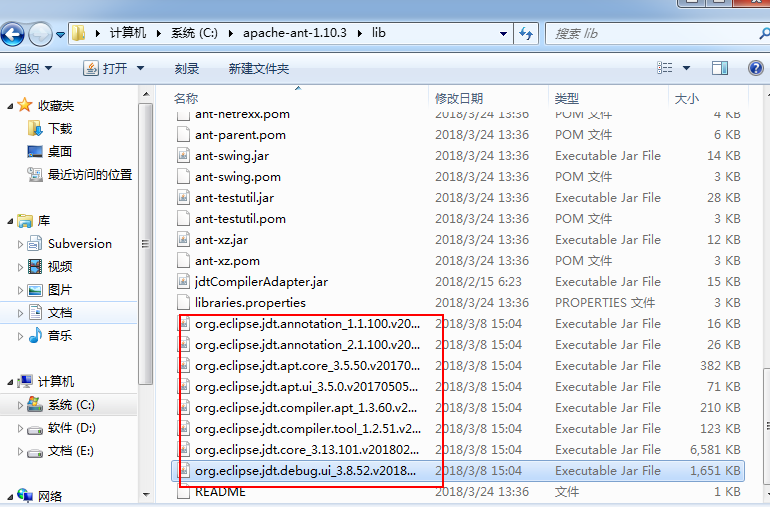
Task: Click the 2018/2/15 6:23 date cell
Action: click(x=478, y=282)
